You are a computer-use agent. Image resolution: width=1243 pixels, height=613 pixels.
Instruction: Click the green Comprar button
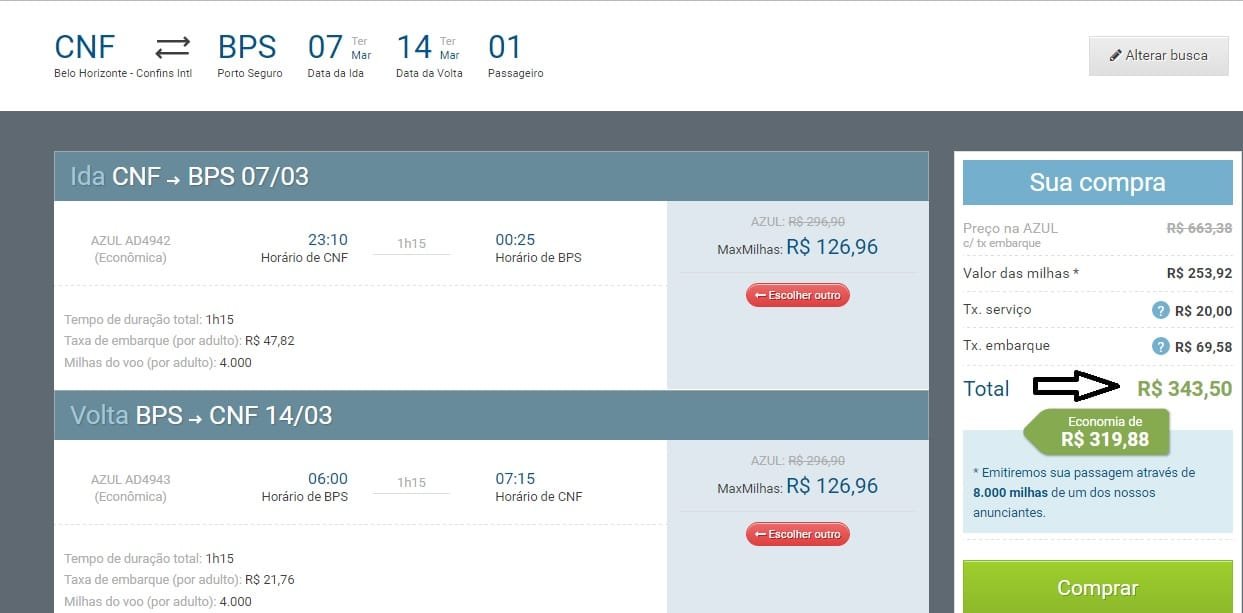1097,588
